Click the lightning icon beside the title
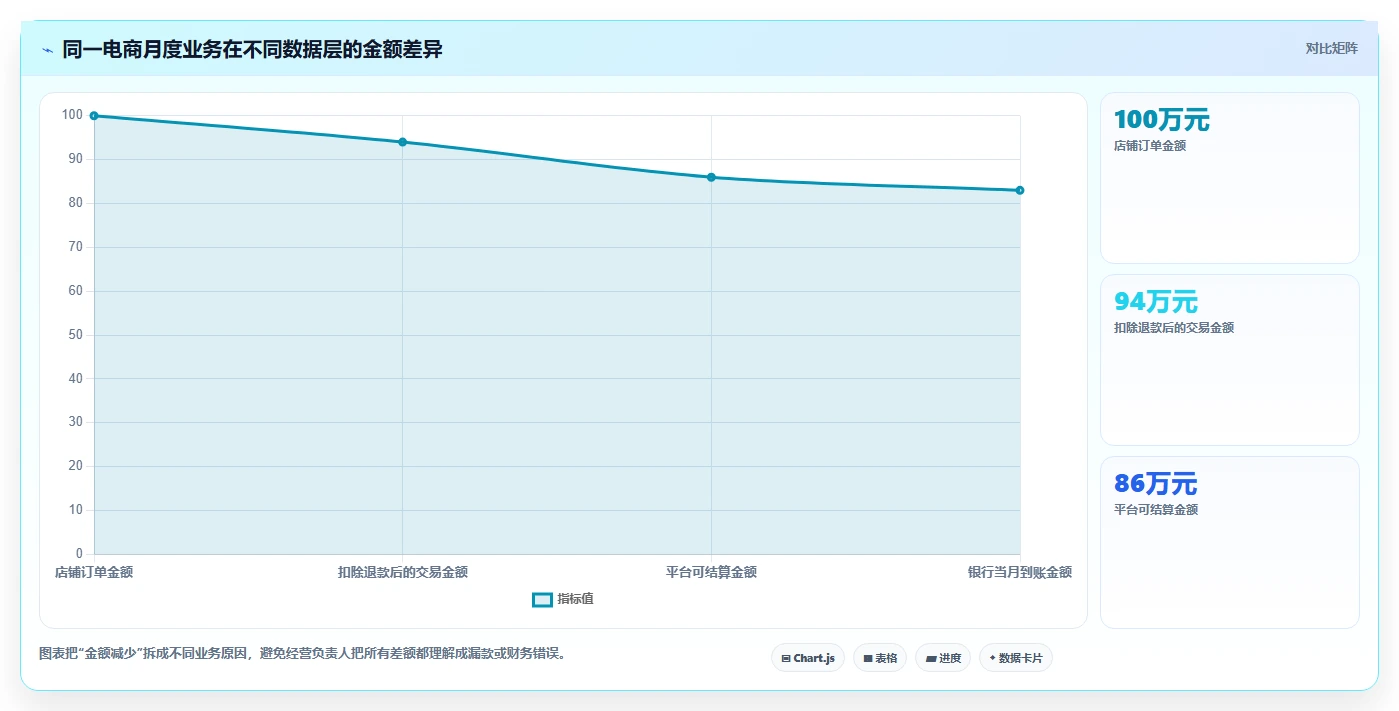Screen dimensions: 1399x711 coord(47,50)
